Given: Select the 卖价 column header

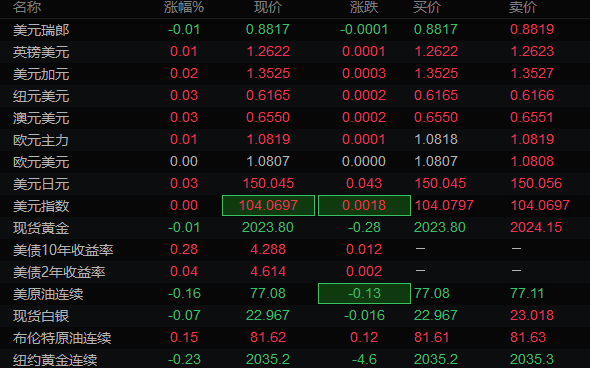Looking at the screenshot, I should point(523,7).
